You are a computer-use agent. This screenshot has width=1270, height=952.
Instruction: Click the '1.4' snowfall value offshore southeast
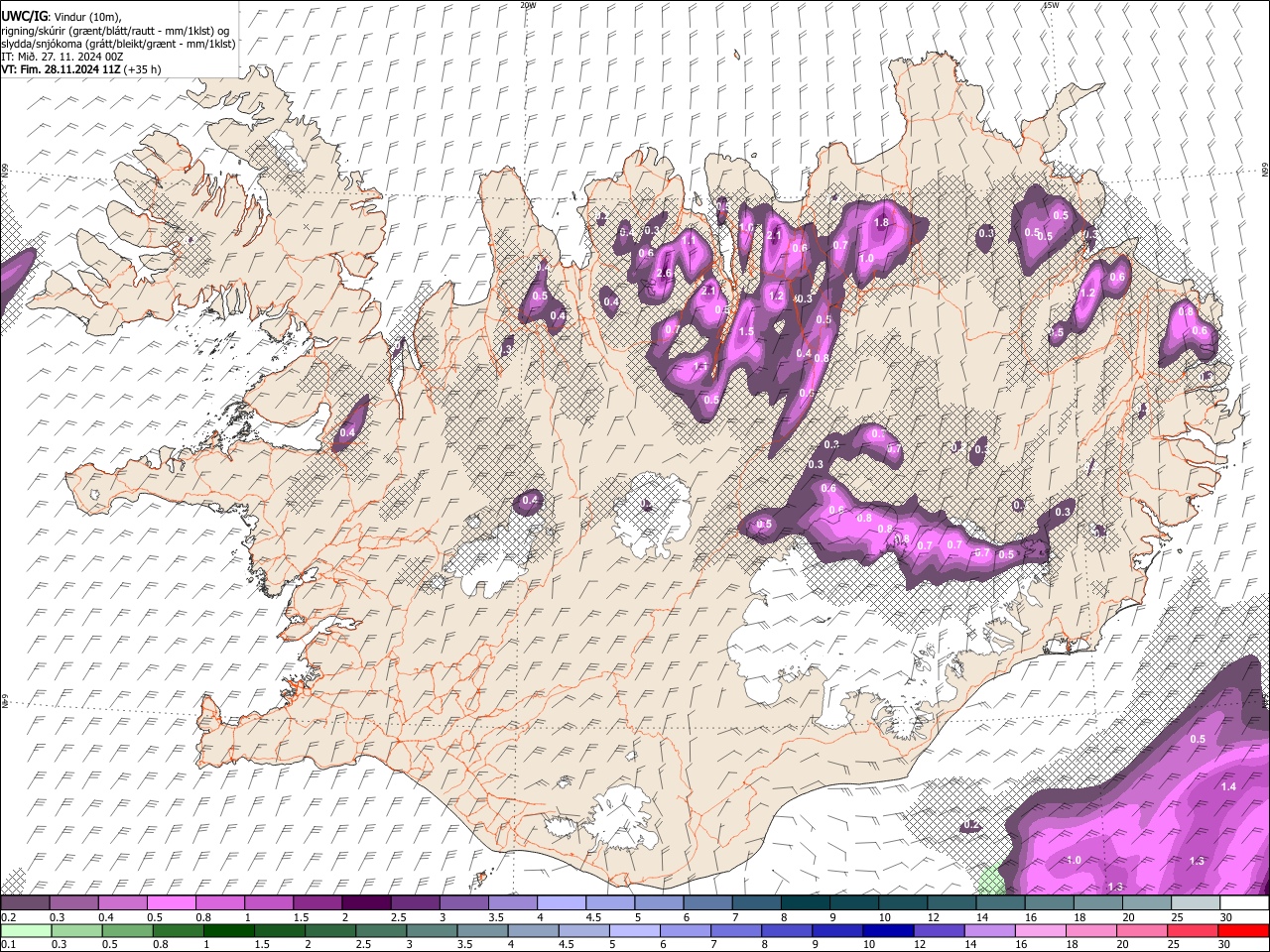click(1228, 786)
